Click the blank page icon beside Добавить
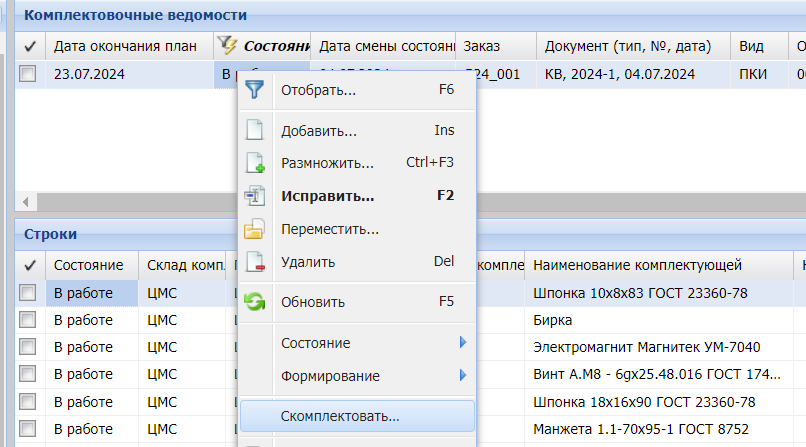The image size is (806, 447). 255,131
